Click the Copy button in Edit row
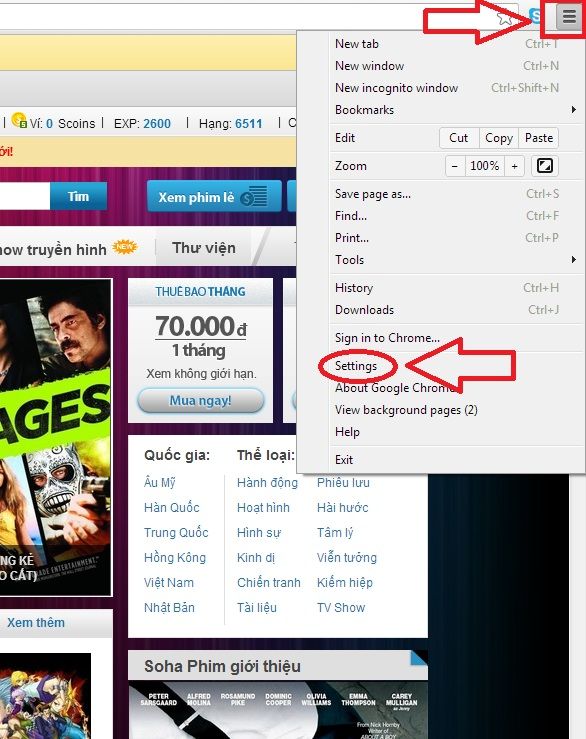This screenshot has width=586, height=739. pos(499,138)
